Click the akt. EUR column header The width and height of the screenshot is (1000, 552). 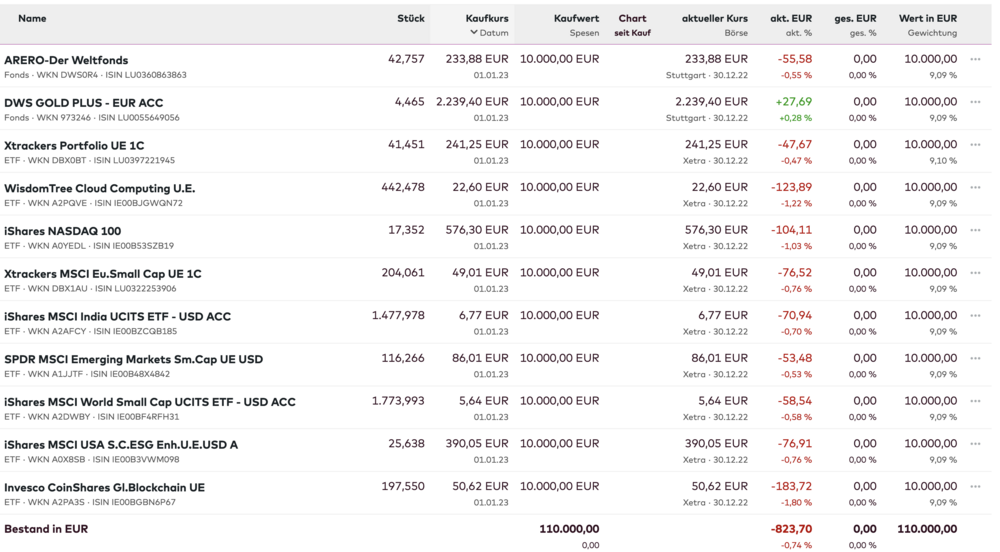click(791, 18)
